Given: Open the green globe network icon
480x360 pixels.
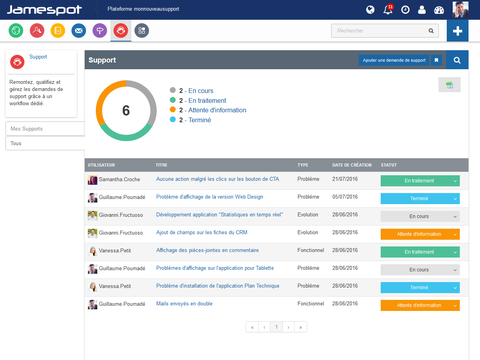Looking at the screenshot, I should [x=16, y=31].
